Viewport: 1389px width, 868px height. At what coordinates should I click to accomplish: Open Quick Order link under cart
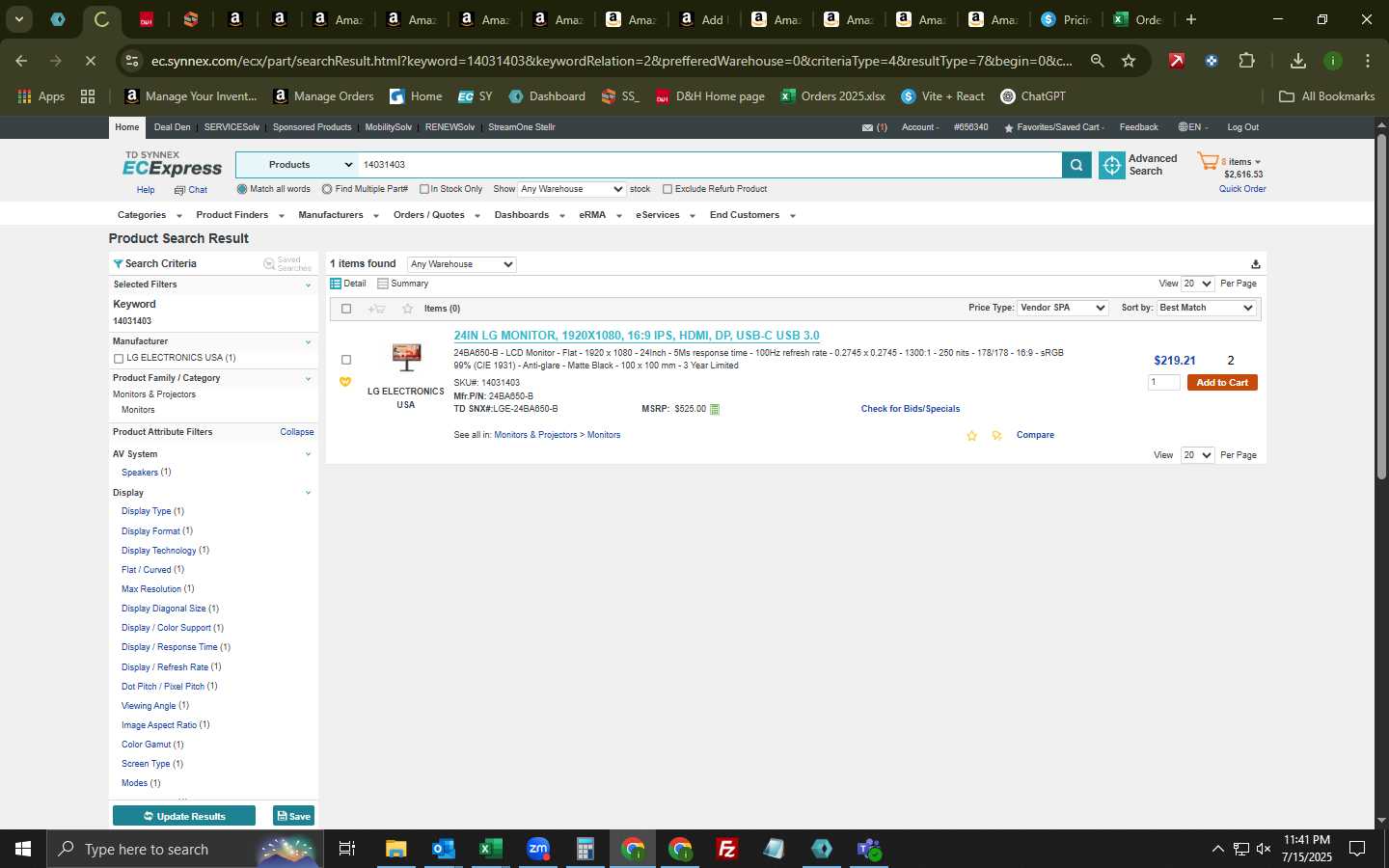click(x=1242, y=189)
